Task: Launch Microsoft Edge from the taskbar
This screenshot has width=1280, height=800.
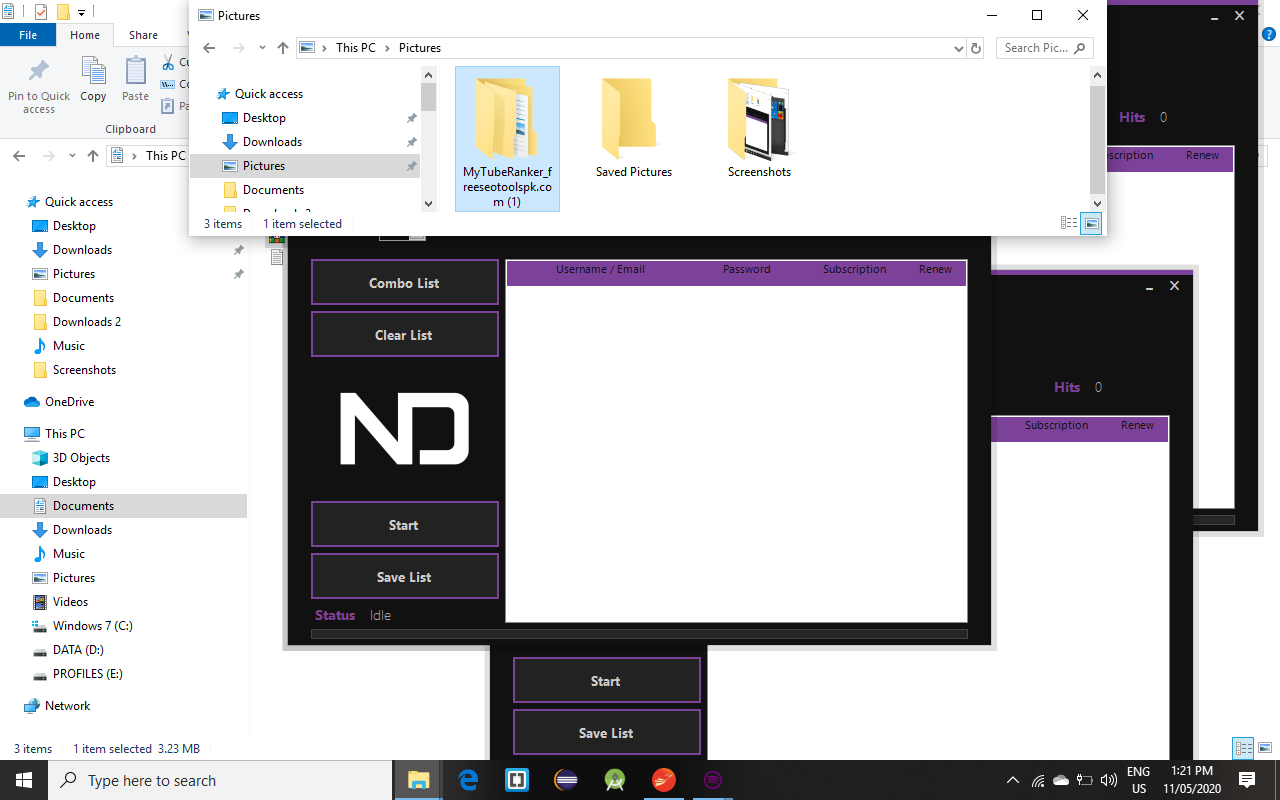Action: 468,780
